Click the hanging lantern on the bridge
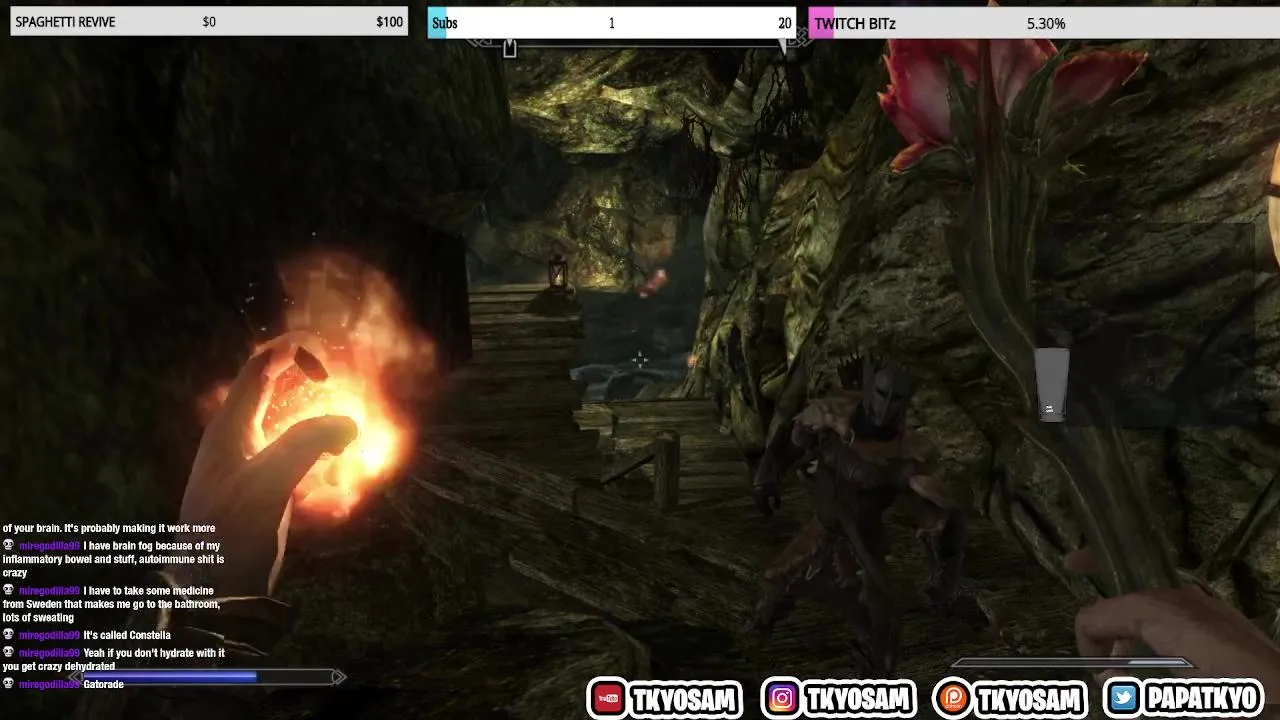 click(558, 272)
